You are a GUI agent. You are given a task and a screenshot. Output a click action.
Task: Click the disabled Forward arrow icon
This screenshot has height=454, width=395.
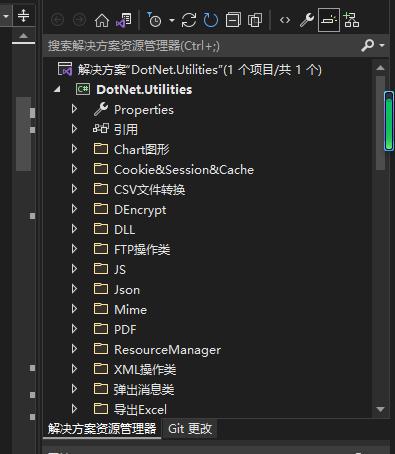79,20
